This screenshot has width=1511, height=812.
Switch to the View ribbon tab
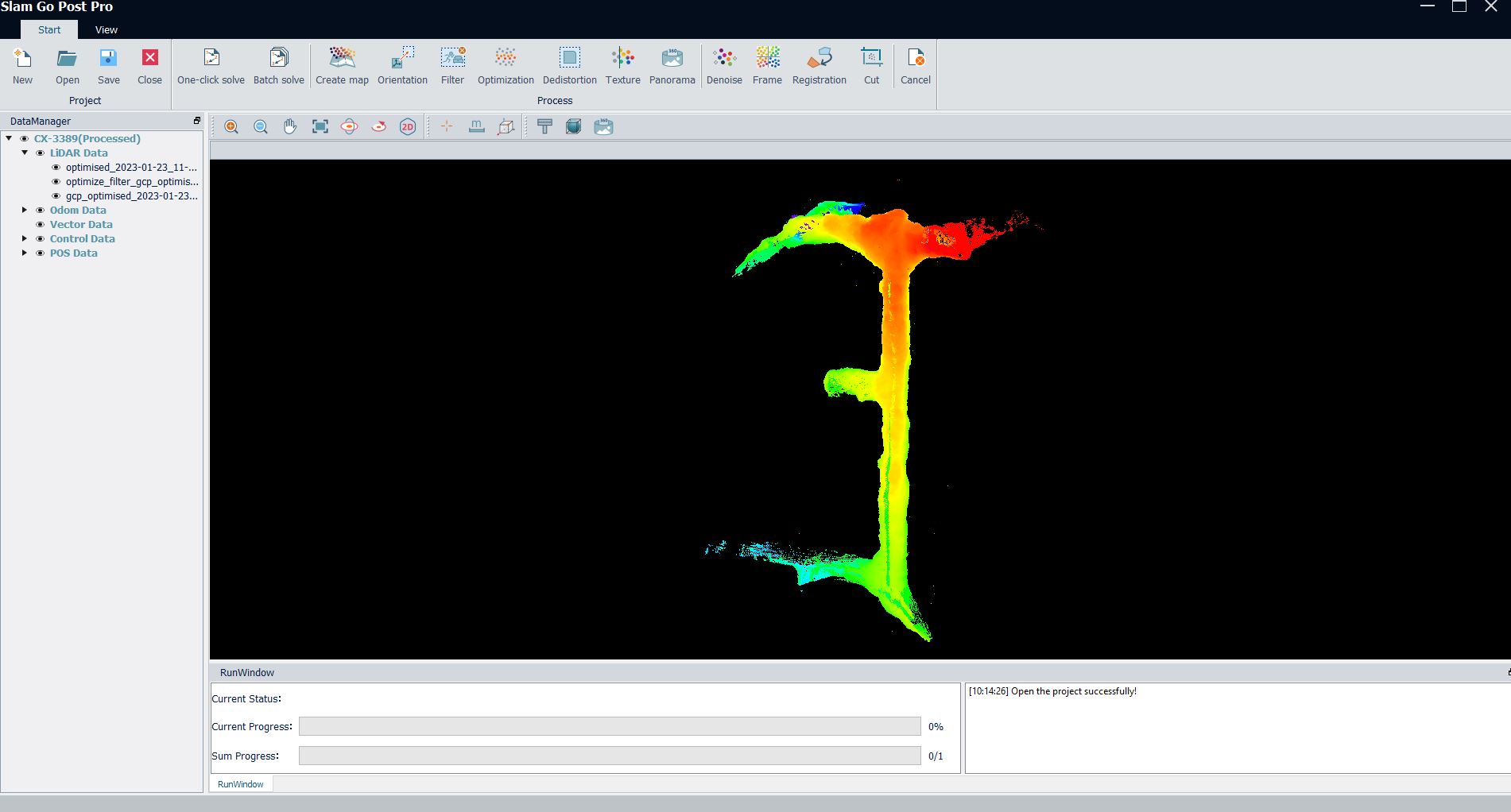tap(106, 30)
